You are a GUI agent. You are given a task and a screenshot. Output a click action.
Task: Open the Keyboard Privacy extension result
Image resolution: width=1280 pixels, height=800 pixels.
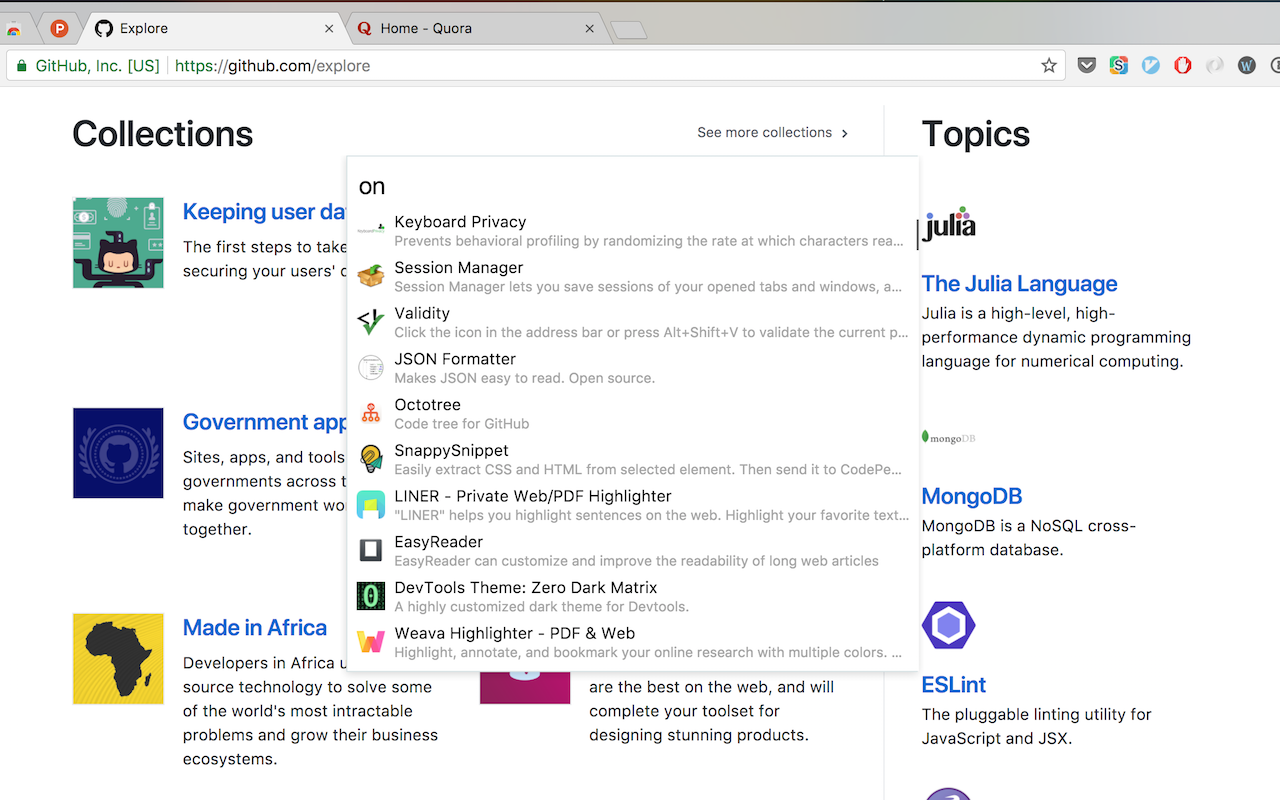tap(632, 231)
